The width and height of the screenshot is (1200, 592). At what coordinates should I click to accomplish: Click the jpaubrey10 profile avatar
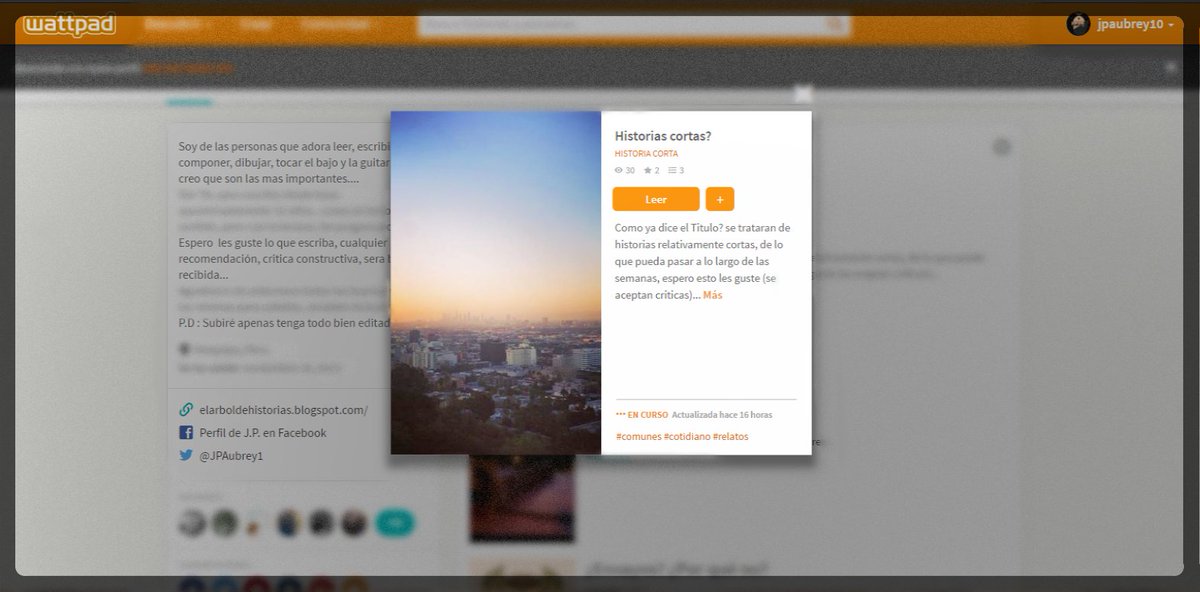point(1078,24)
